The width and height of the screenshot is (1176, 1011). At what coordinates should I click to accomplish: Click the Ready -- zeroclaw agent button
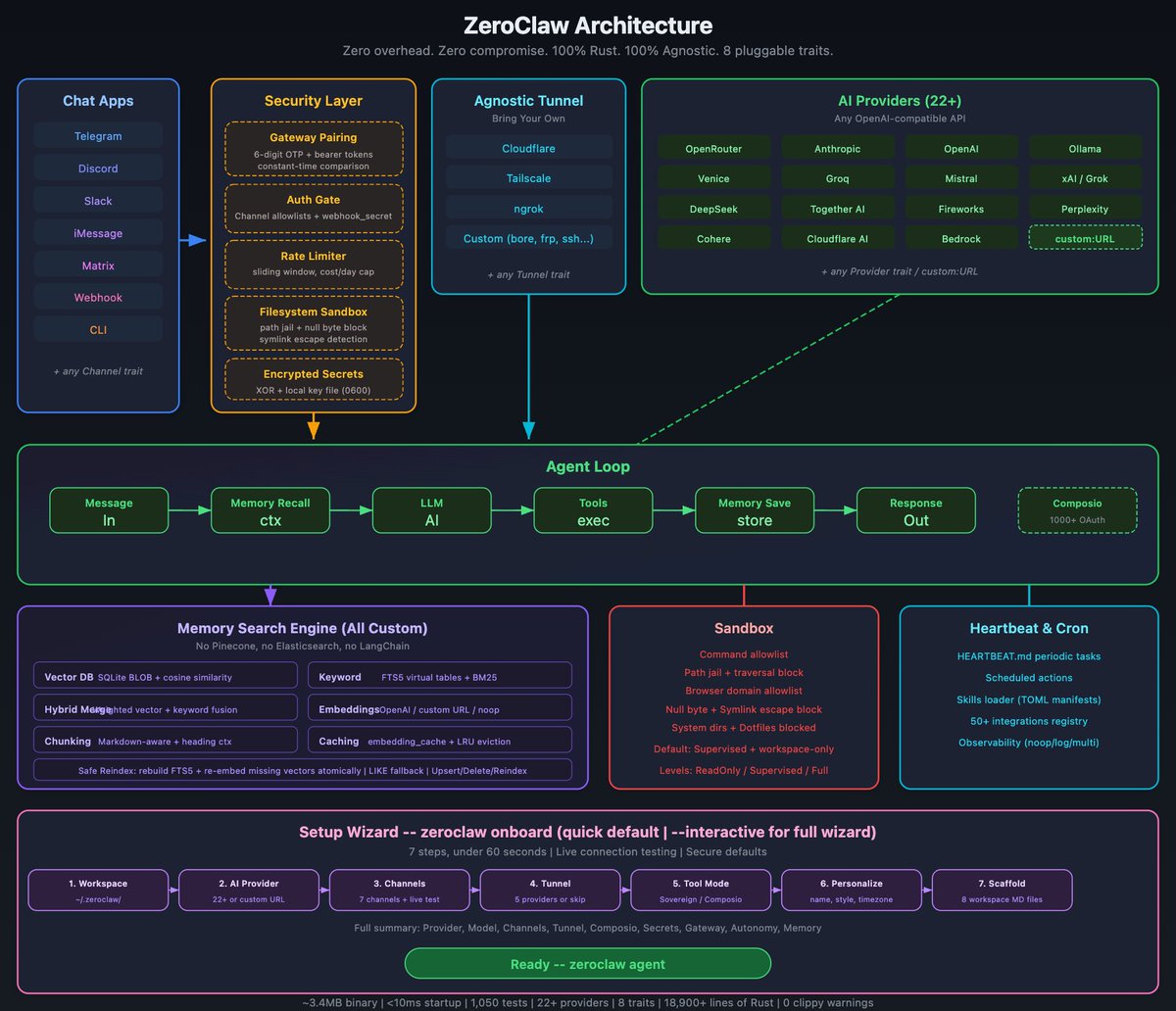pyautogui.click(x=587, y=964)
